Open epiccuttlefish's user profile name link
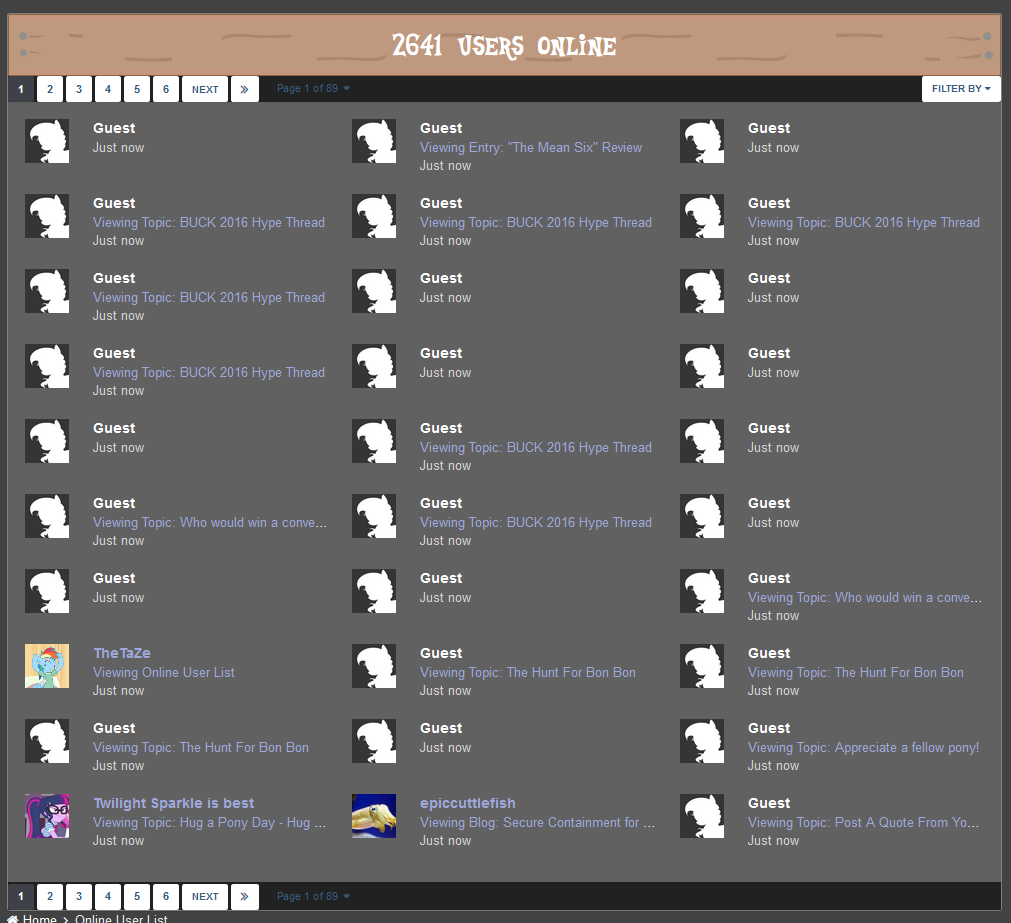Image resolution: width=1011 pixels, height=923 pixels. tap(468, 803)
